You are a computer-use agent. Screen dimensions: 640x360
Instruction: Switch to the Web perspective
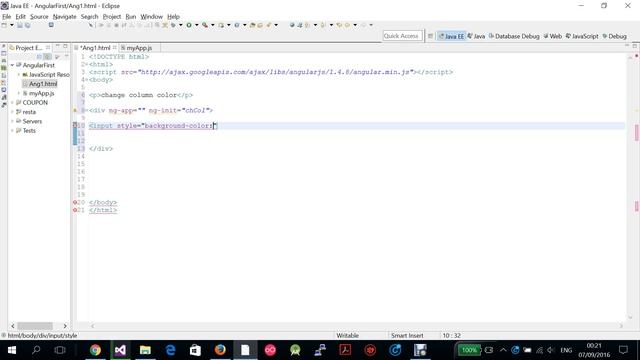click(x=552, y=36)
